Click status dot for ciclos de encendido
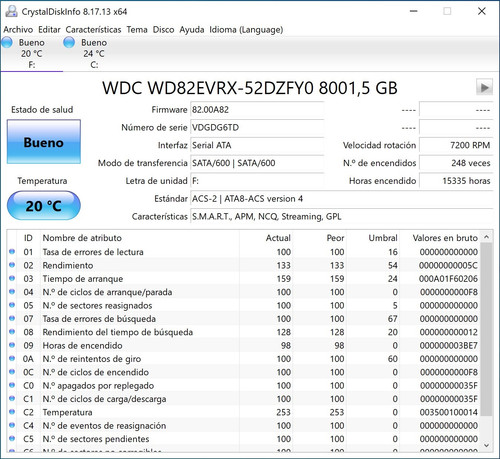The width and height of the screenshot is (500, 459). click(12, 372)
